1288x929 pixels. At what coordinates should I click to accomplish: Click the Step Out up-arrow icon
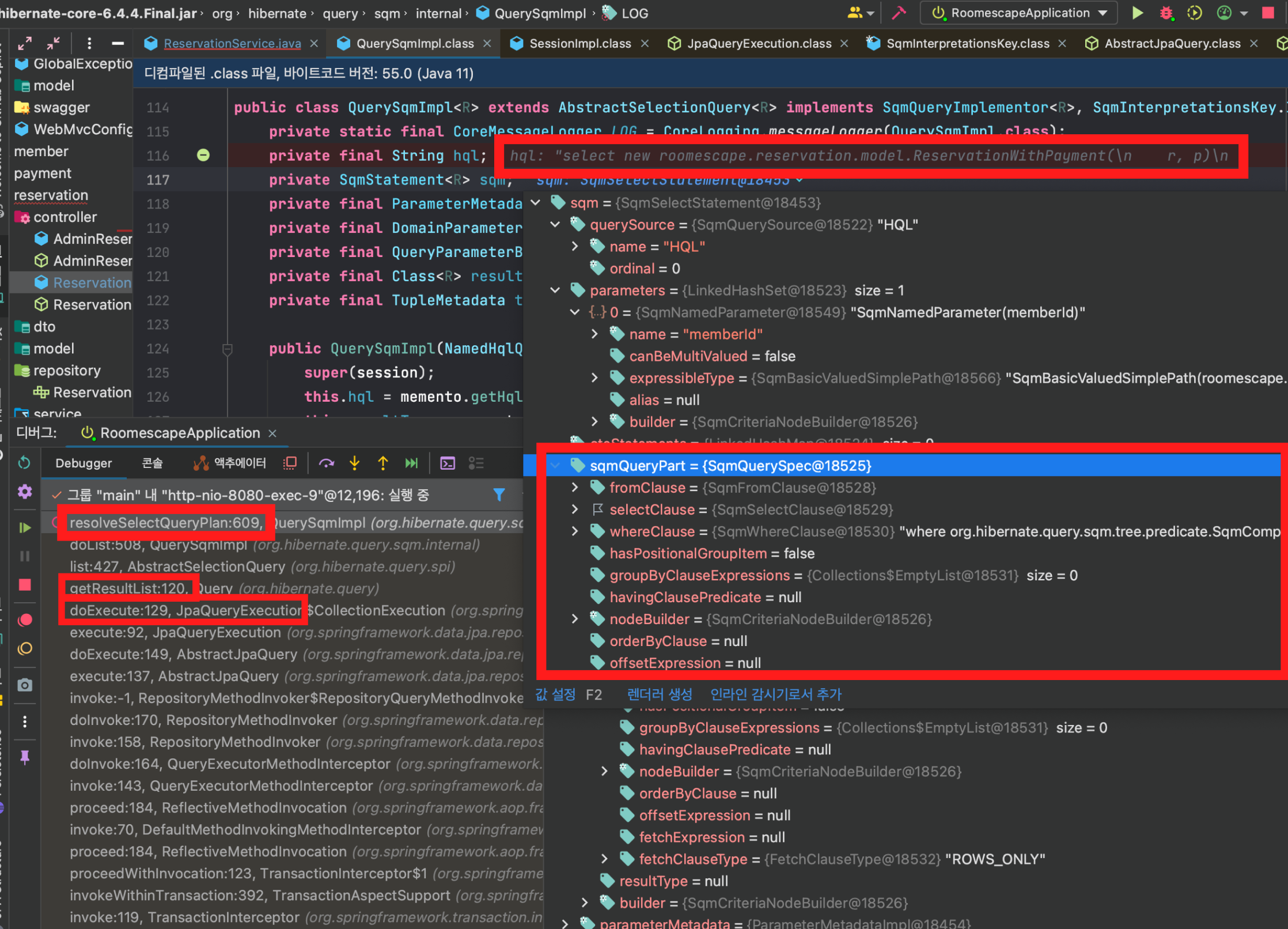click(382, 463)
